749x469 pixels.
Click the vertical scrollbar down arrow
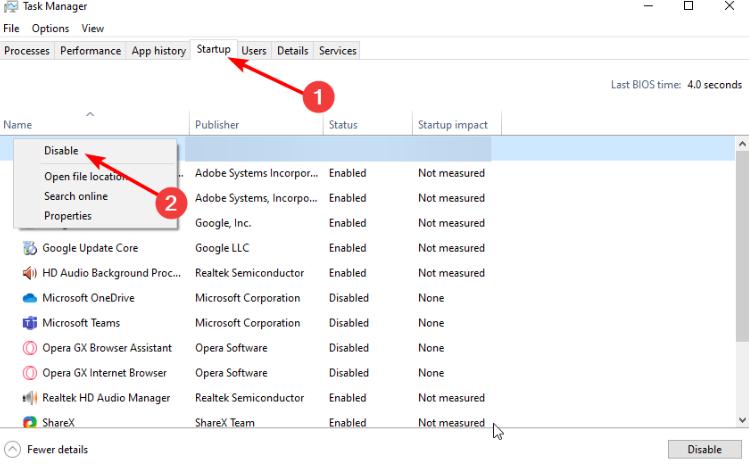pos(742,421)
